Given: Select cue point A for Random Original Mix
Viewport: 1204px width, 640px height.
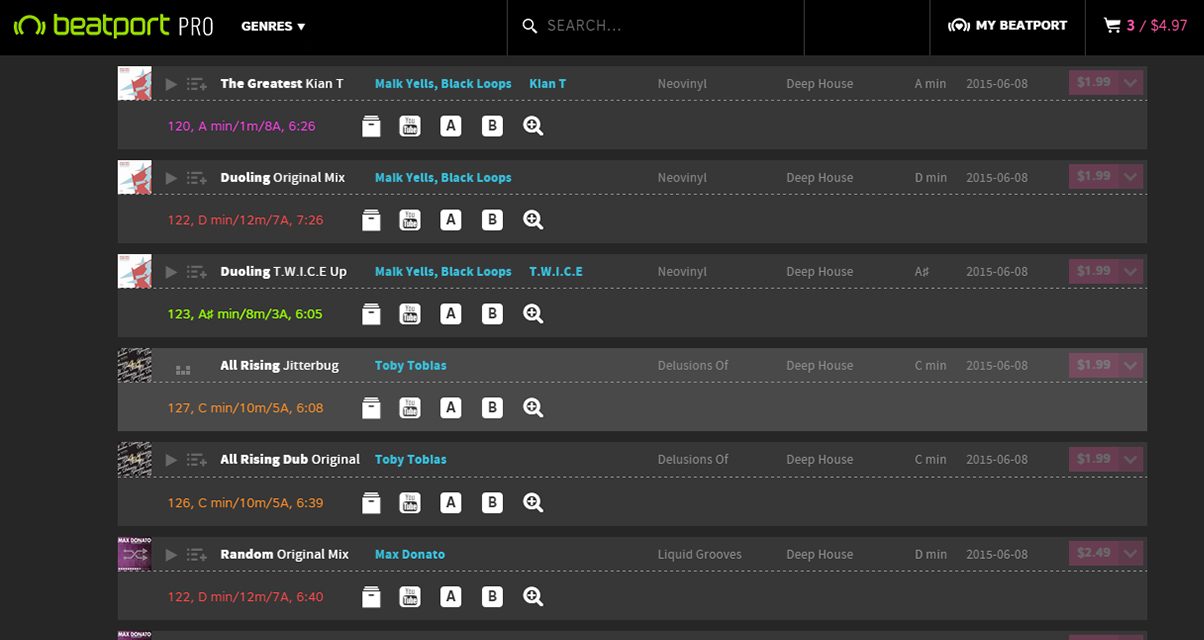Looking at the screenshot, I should [451, 596].
